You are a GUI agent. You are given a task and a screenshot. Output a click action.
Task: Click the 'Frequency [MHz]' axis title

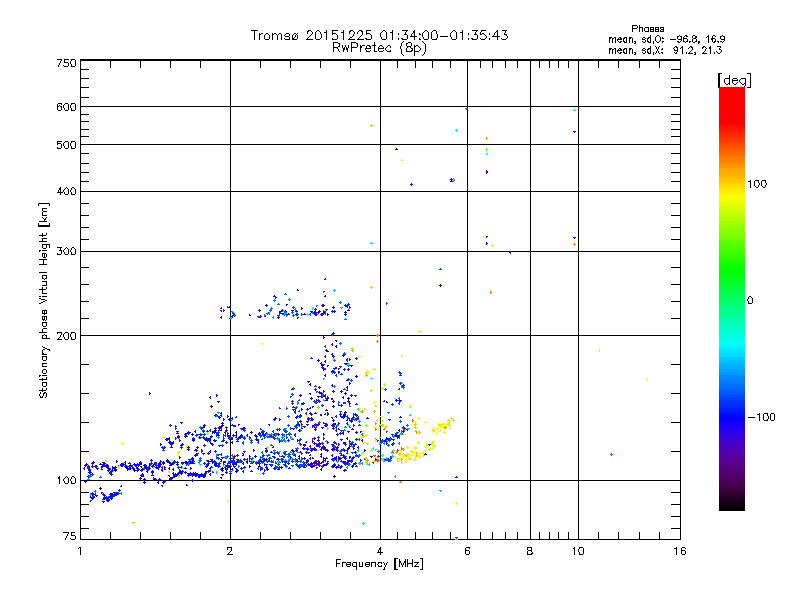(x=379, y=564)
